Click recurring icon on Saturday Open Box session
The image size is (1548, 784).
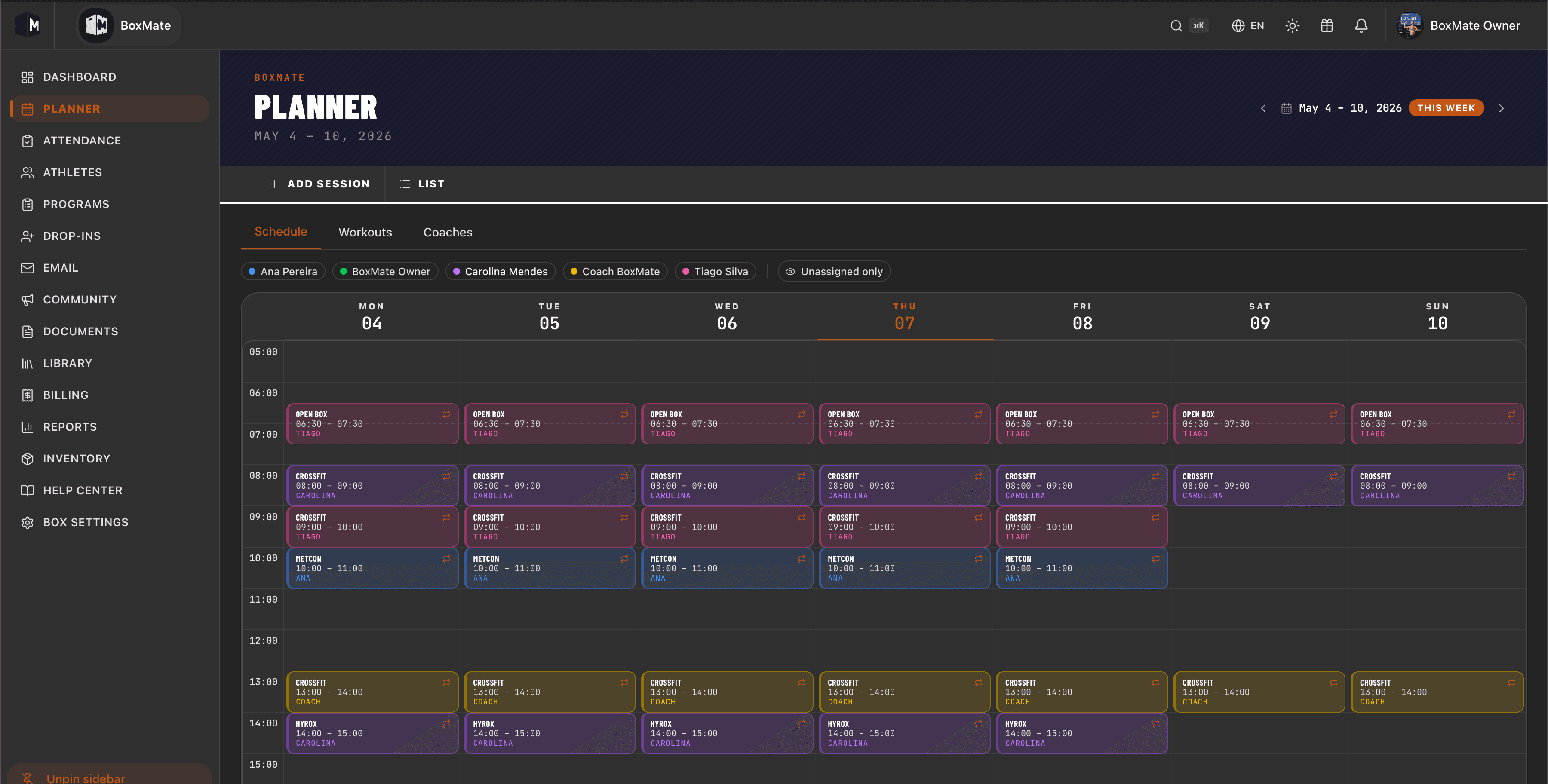click(1333, 414)
